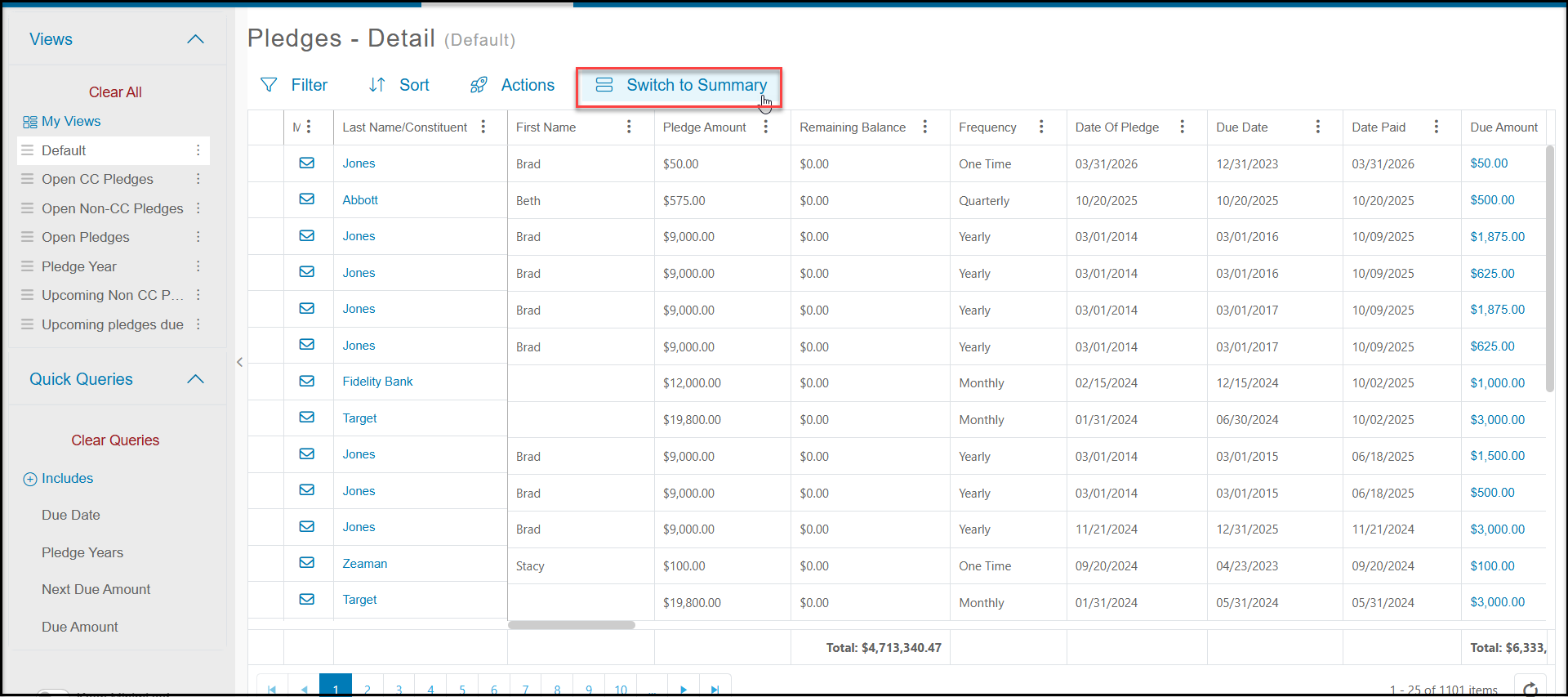Open Date Paid column menu
Image resolution: width=1568 pixels, height=697 pixels.
(1437, 127)
